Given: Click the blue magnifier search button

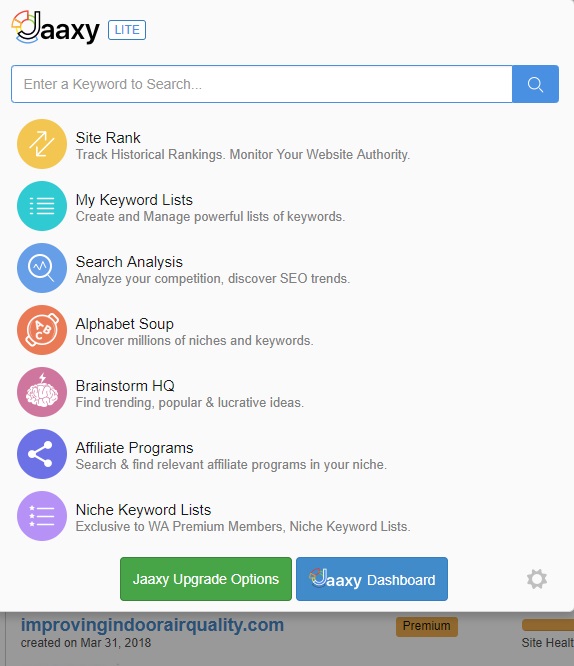Looking at the screenshot, I should (535, 84).
